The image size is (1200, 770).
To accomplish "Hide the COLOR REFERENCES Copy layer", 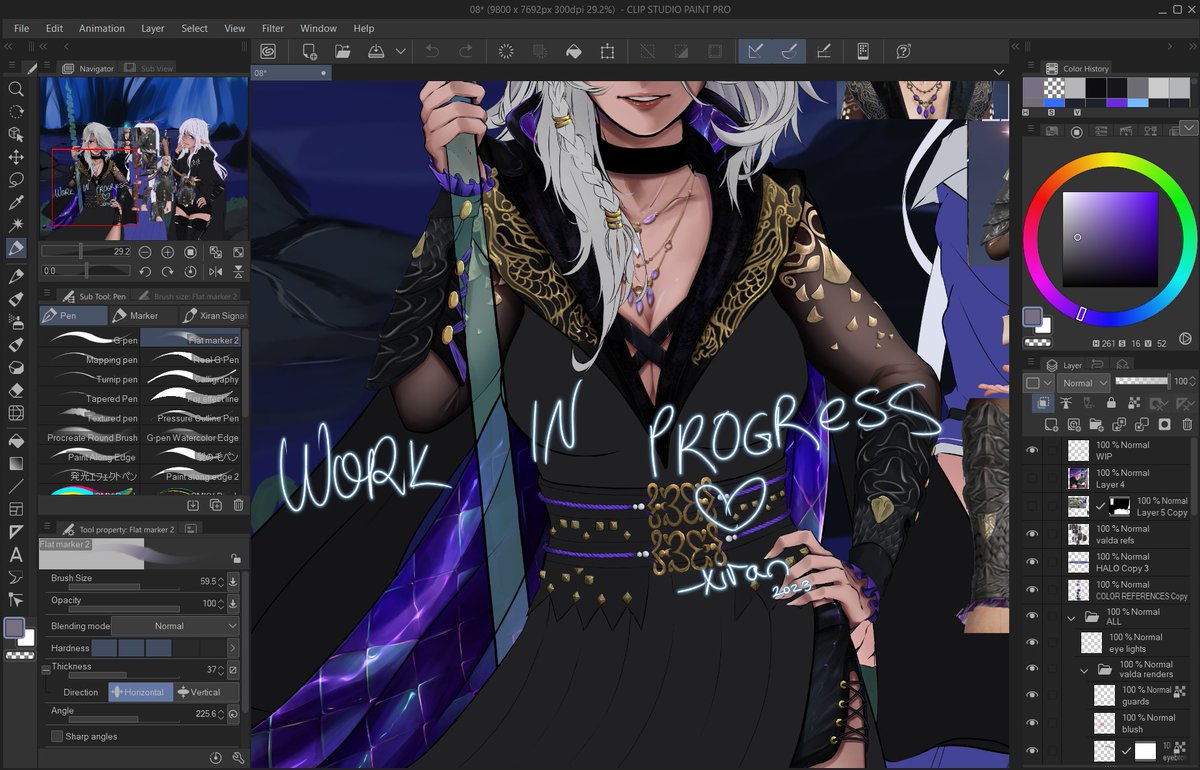I will [1032, 590].
